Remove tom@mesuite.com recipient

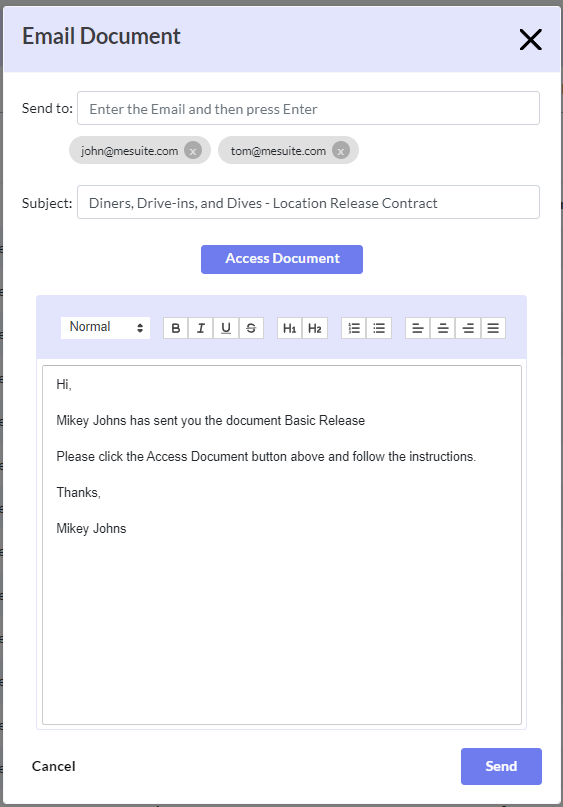[341, 151]
